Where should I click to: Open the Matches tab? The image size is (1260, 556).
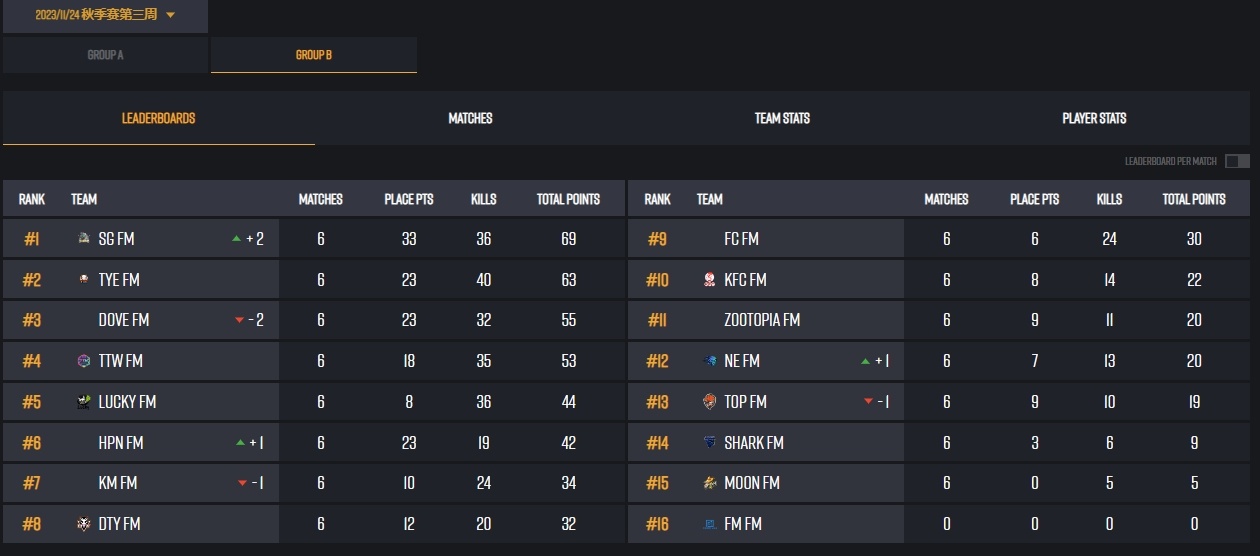[x=470, y=118]
